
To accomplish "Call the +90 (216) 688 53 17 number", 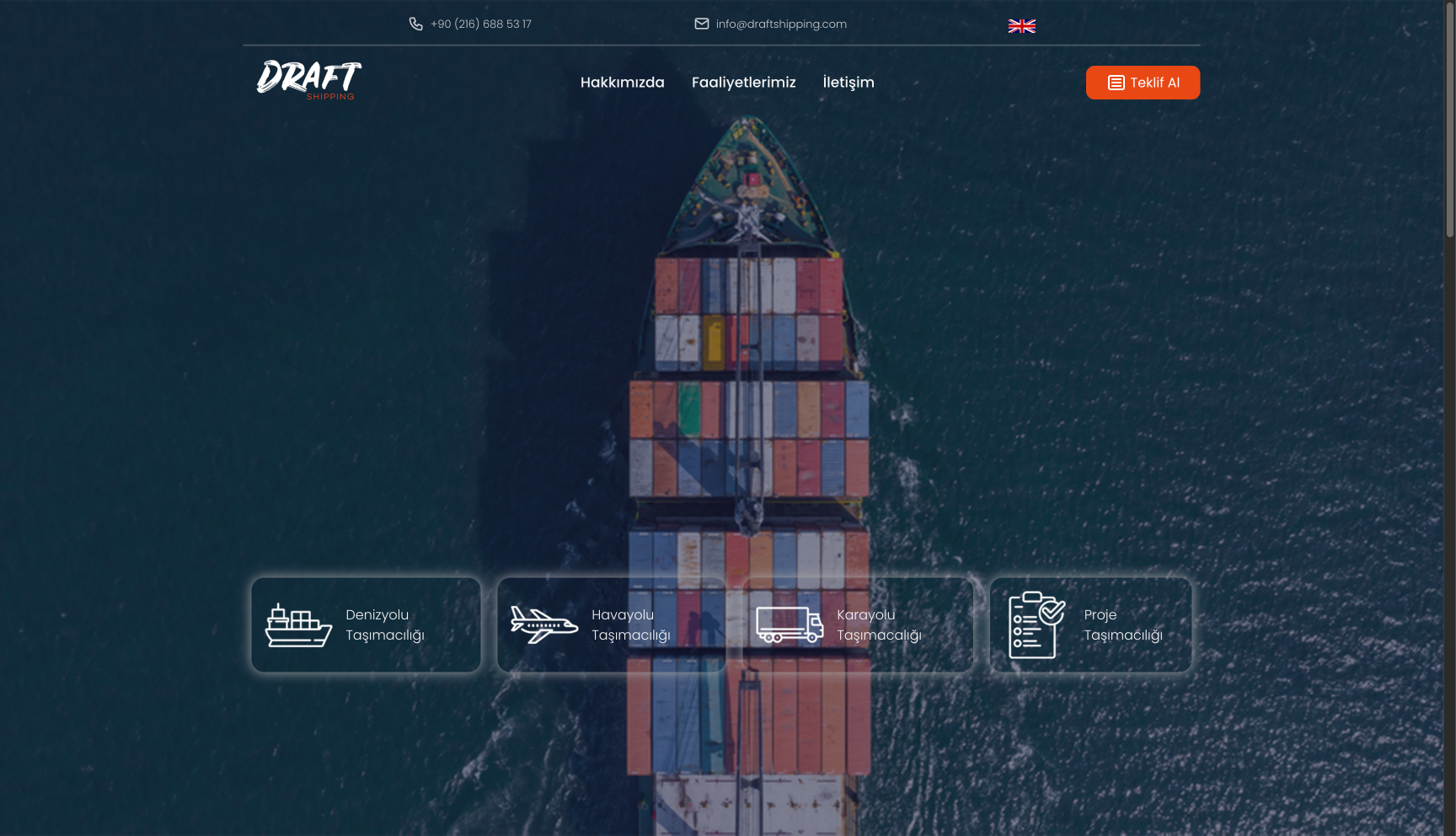I will point(481,24).
